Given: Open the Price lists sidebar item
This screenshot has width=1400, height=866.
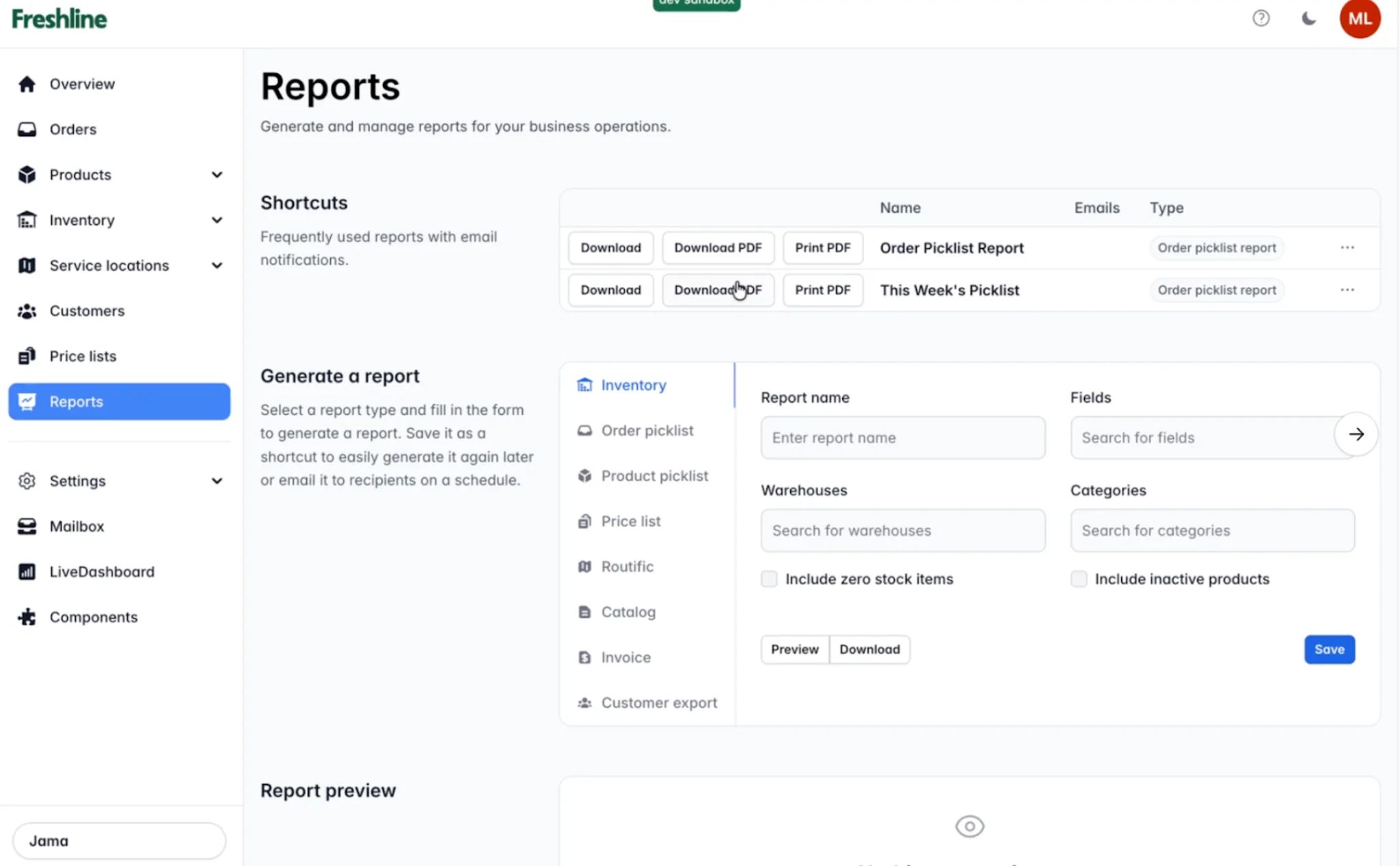Looking at the screenshot, I should click(x=82, y=356).
